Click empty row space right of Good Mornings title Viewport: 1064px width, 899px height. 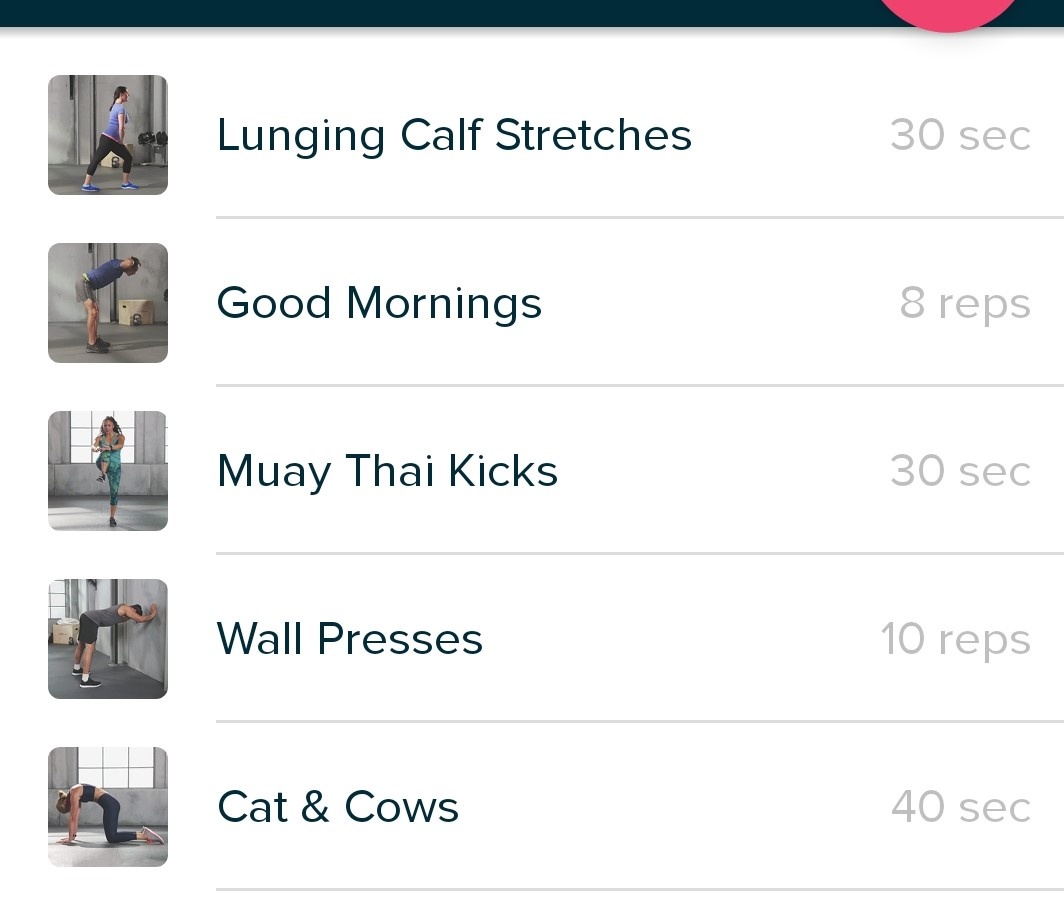coord(719,303)
